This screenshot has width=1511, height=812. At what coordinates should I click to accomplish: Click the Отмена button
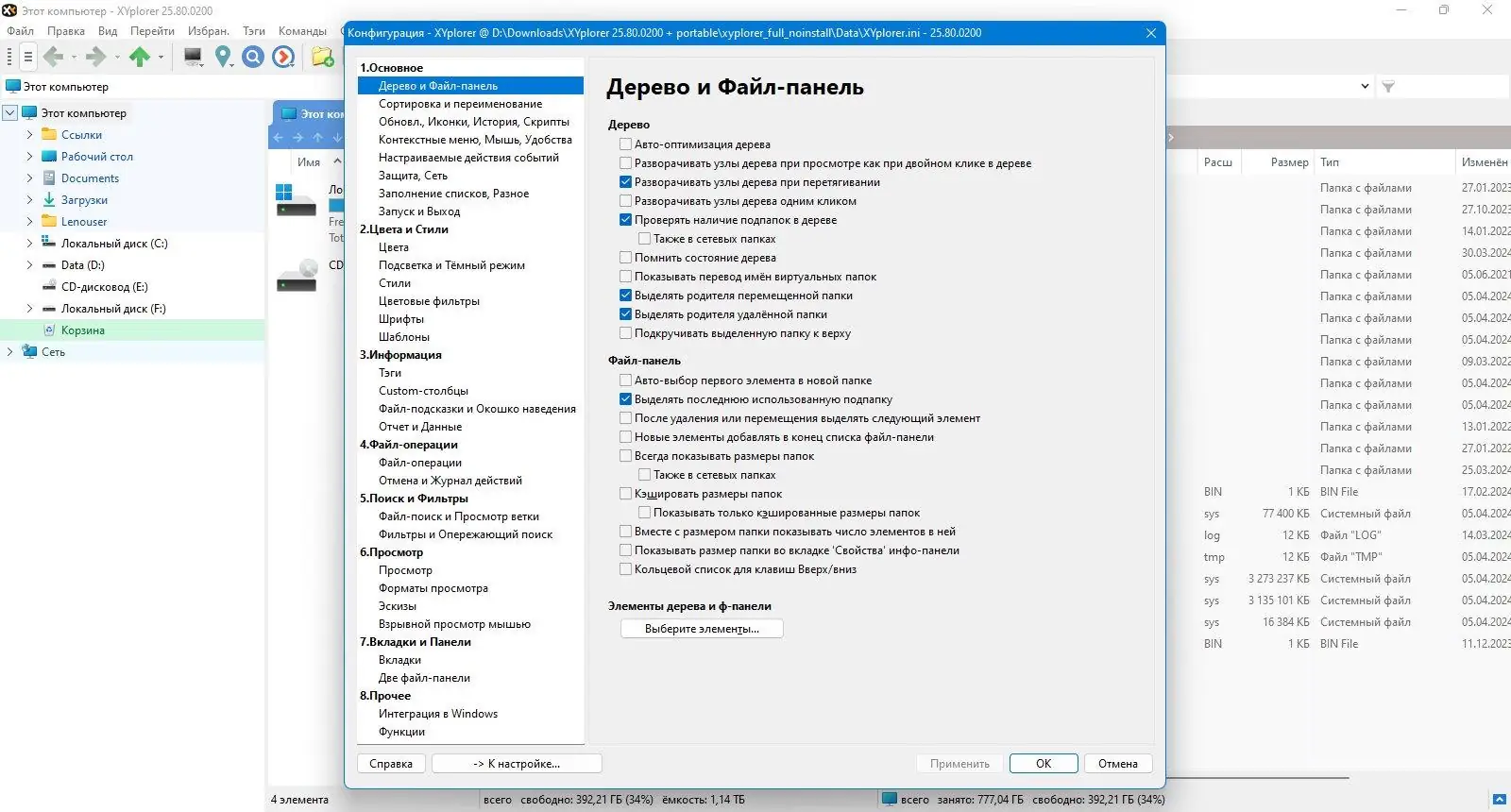click(x=1118, y=764)
